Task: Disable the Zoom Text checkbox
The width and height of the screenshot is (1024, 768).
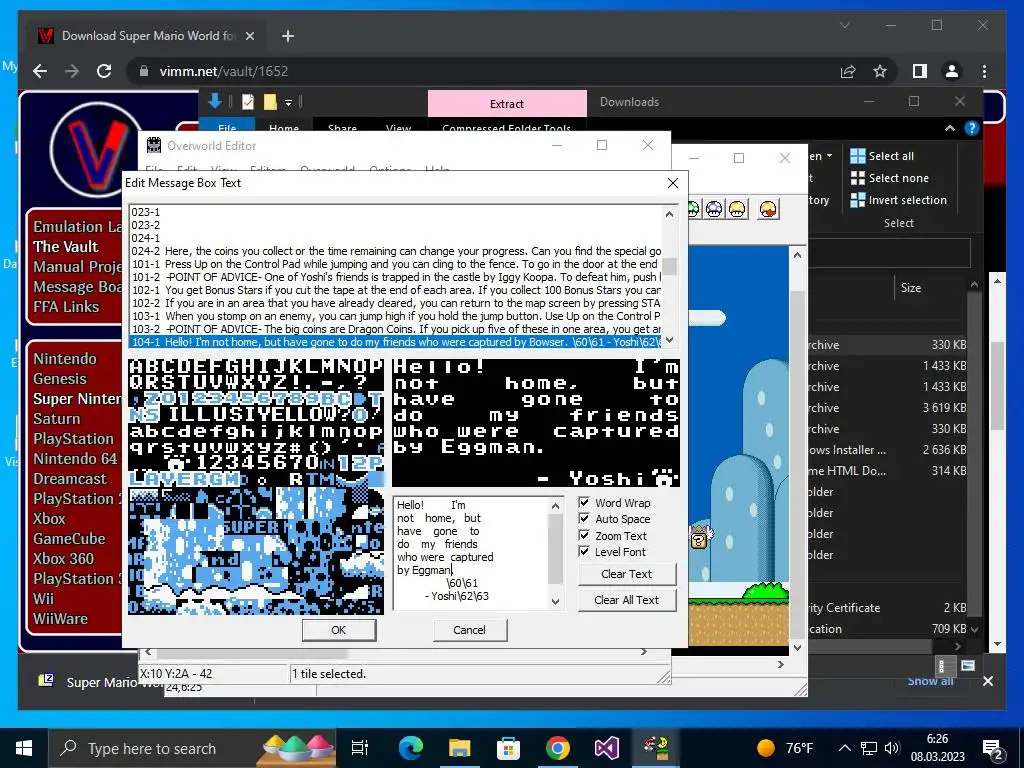Action: [x=584, y=536]
